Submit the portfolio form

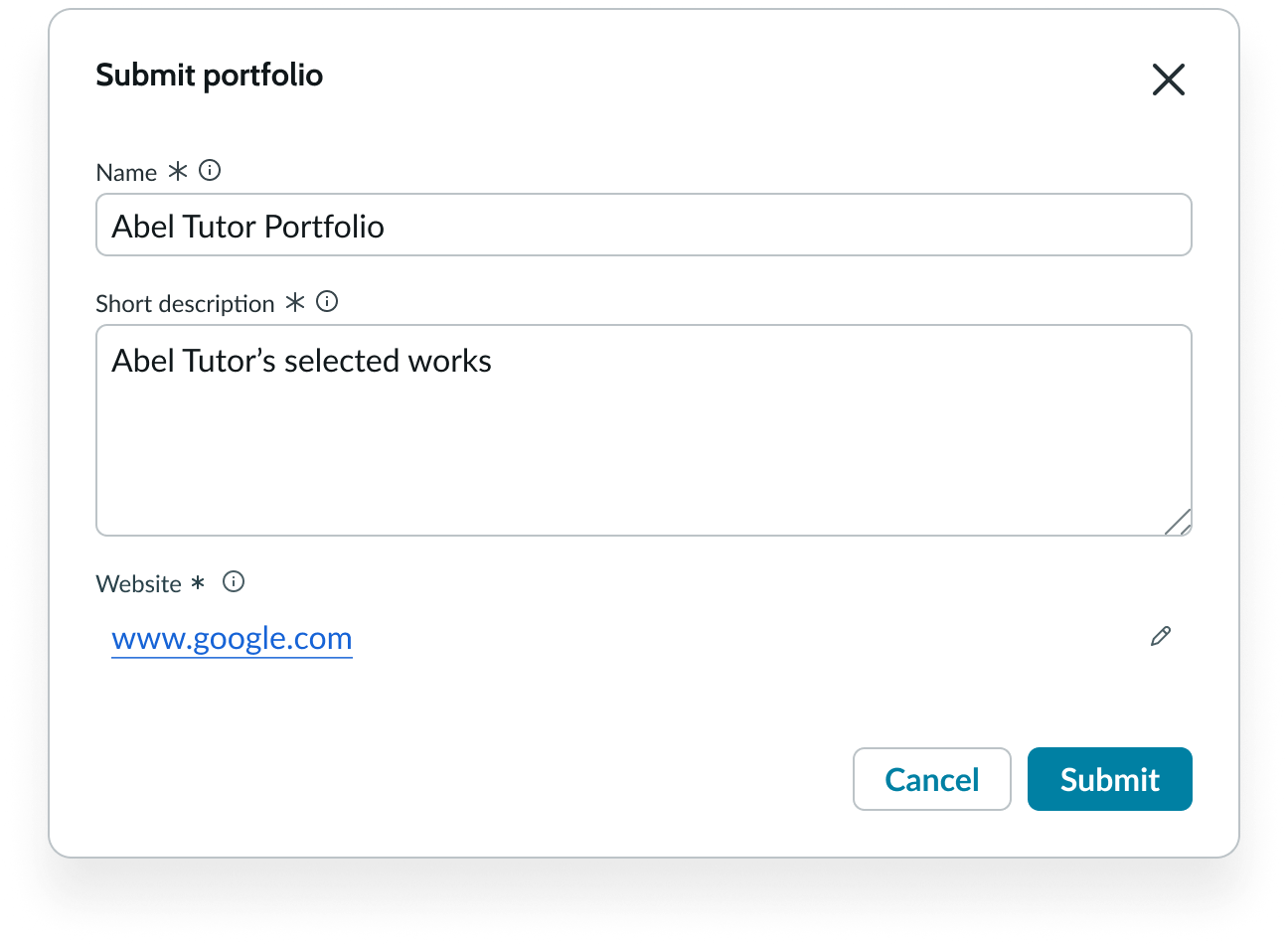(1109, 779)
